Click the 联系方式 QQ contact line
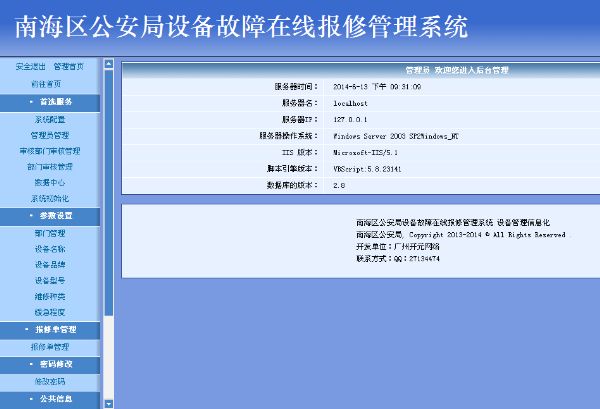600x409 pixels. tap(398, 259)
